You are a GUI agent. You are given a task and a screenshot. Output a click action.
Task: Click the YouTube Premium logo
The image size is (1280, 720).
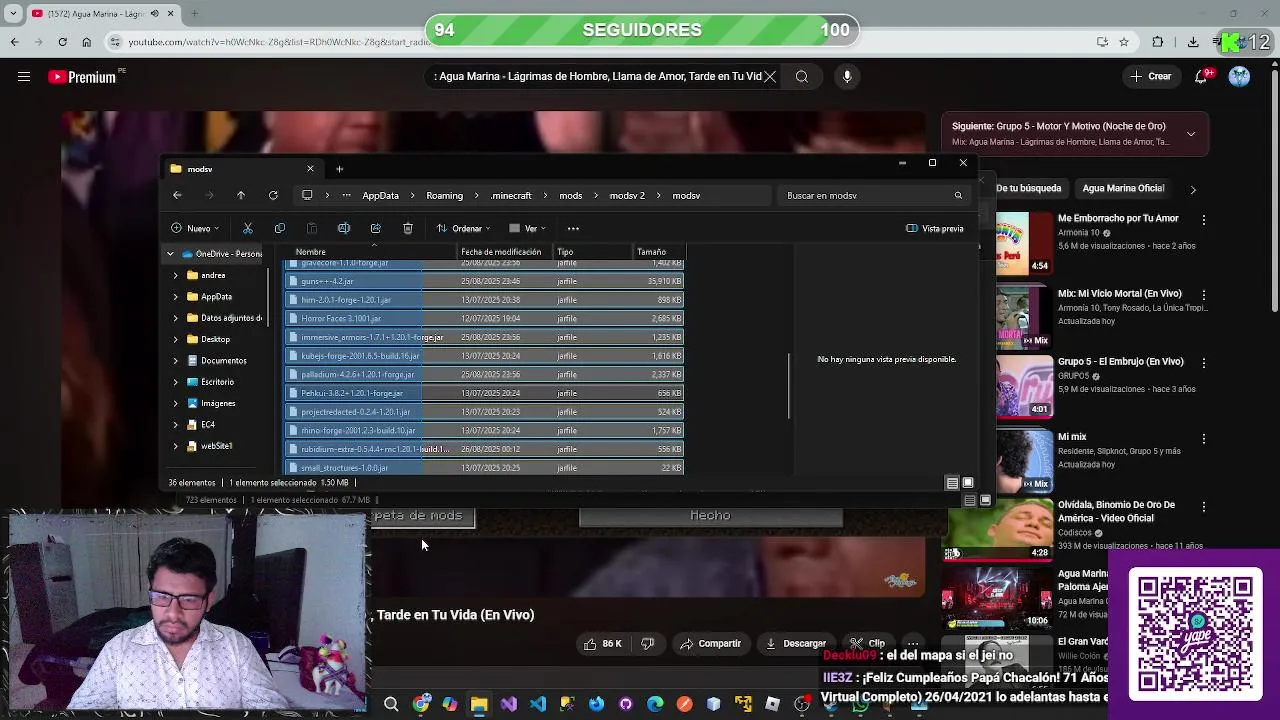click(x=84, y=77)
